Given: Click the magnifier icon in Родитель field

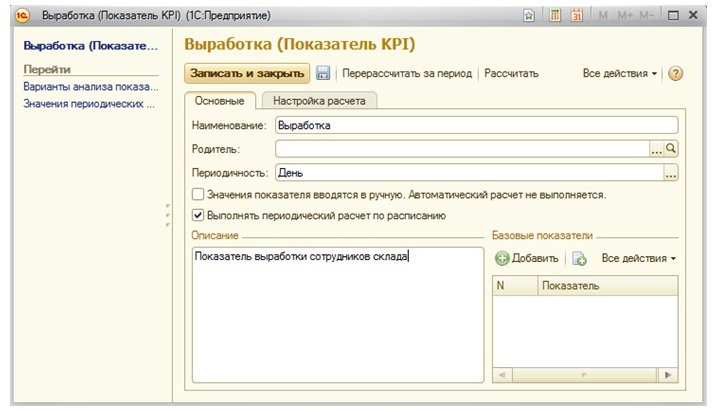Looking at the screenshot, I should coord(671,149).
